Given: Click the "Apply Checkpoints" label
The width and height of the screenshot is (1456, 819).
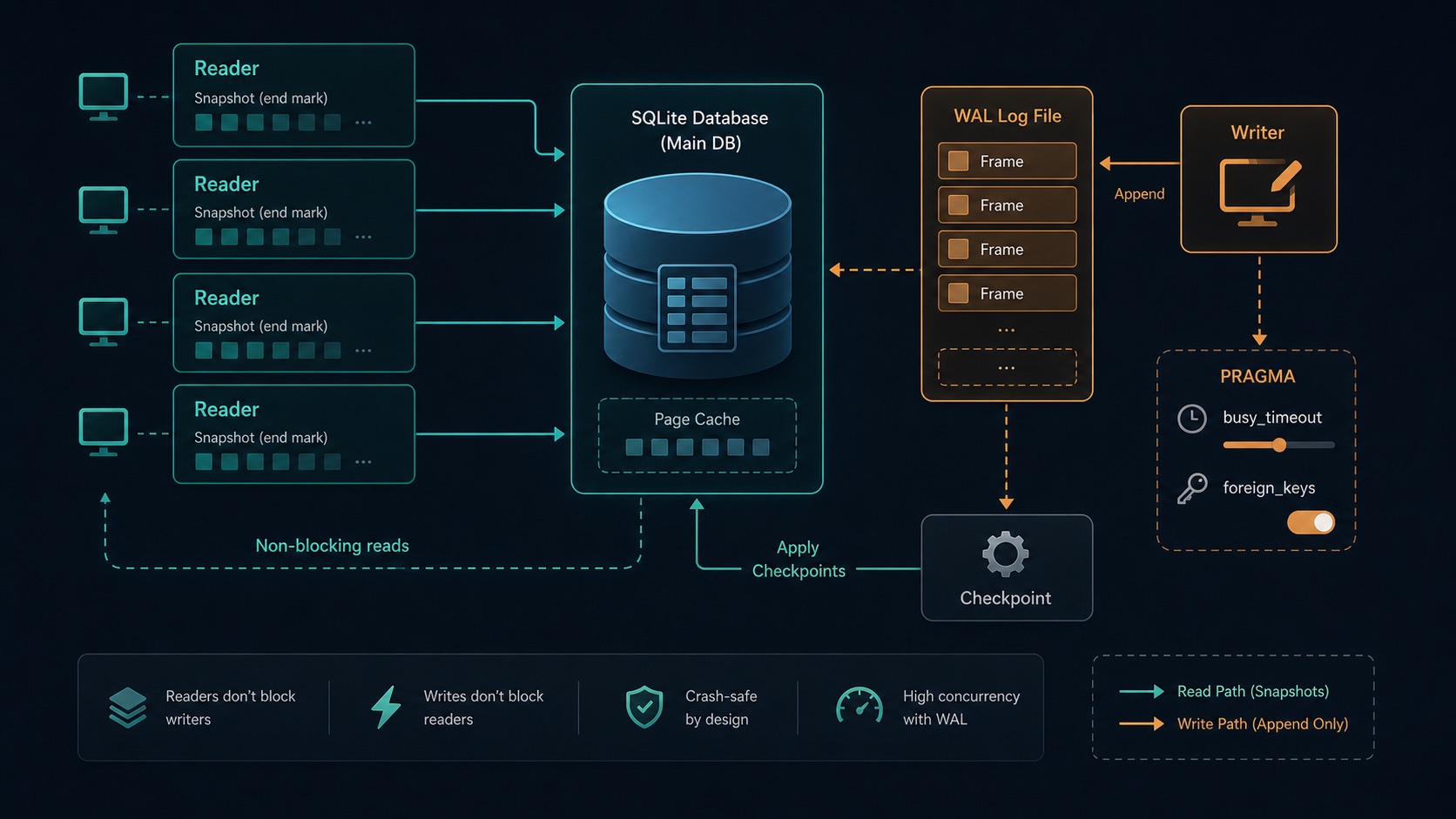Looking at the screenshot, I should pos(799,559).
